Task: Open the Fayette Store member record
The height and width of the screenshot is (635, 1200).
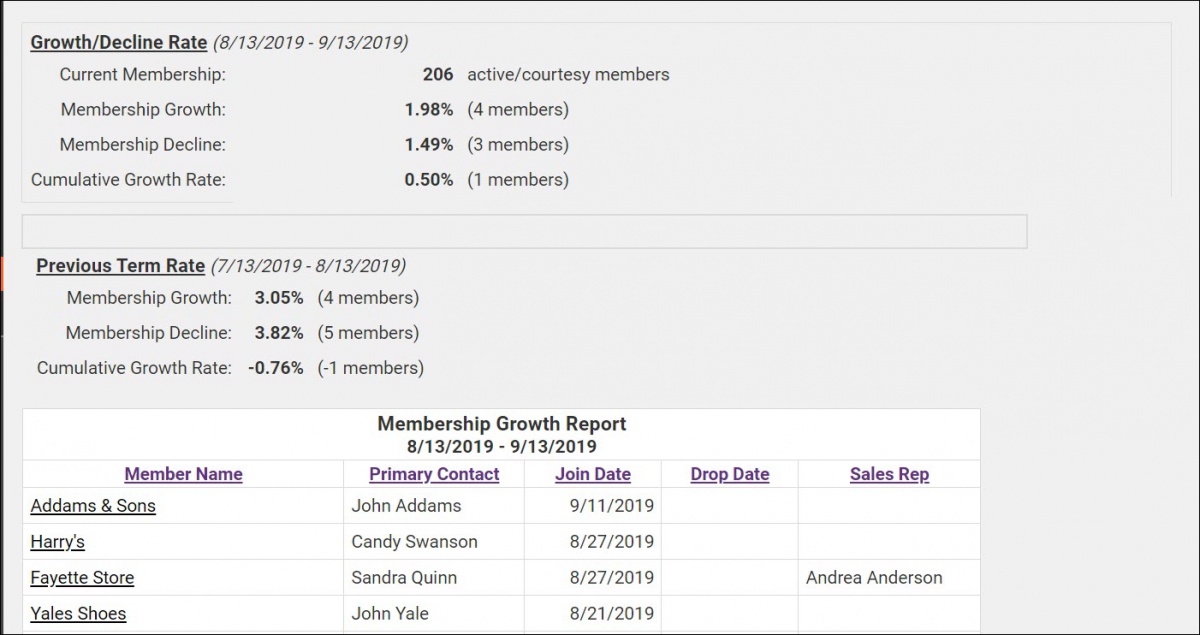Action: click(x=82, y=578)
